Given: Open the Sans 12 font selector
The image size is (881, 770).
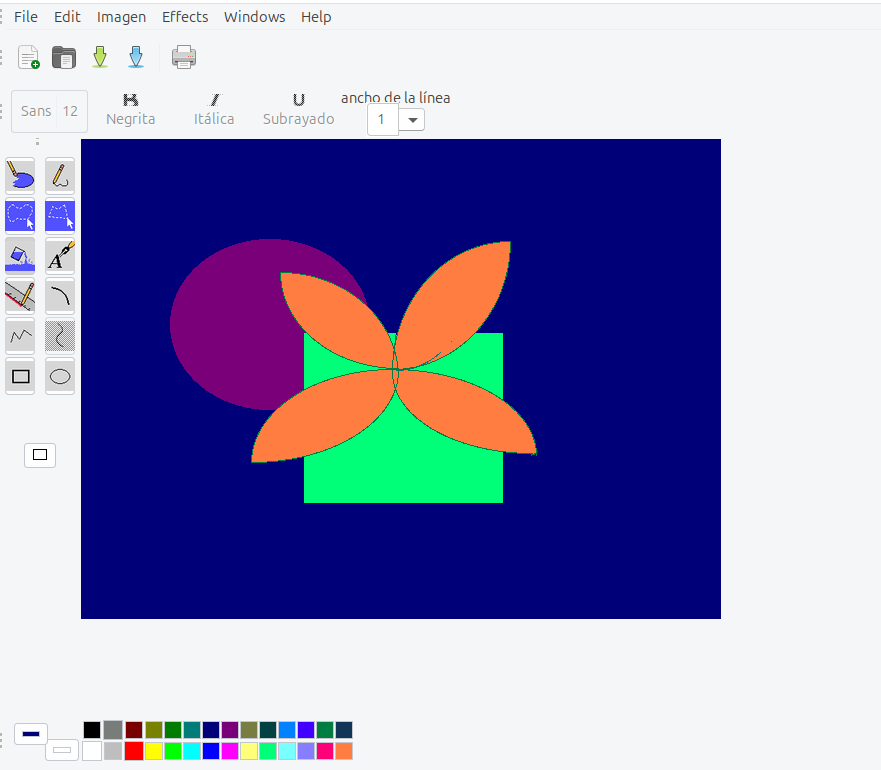Looking at the screenshot, I should pyautogui.click(x=49, y=111).
